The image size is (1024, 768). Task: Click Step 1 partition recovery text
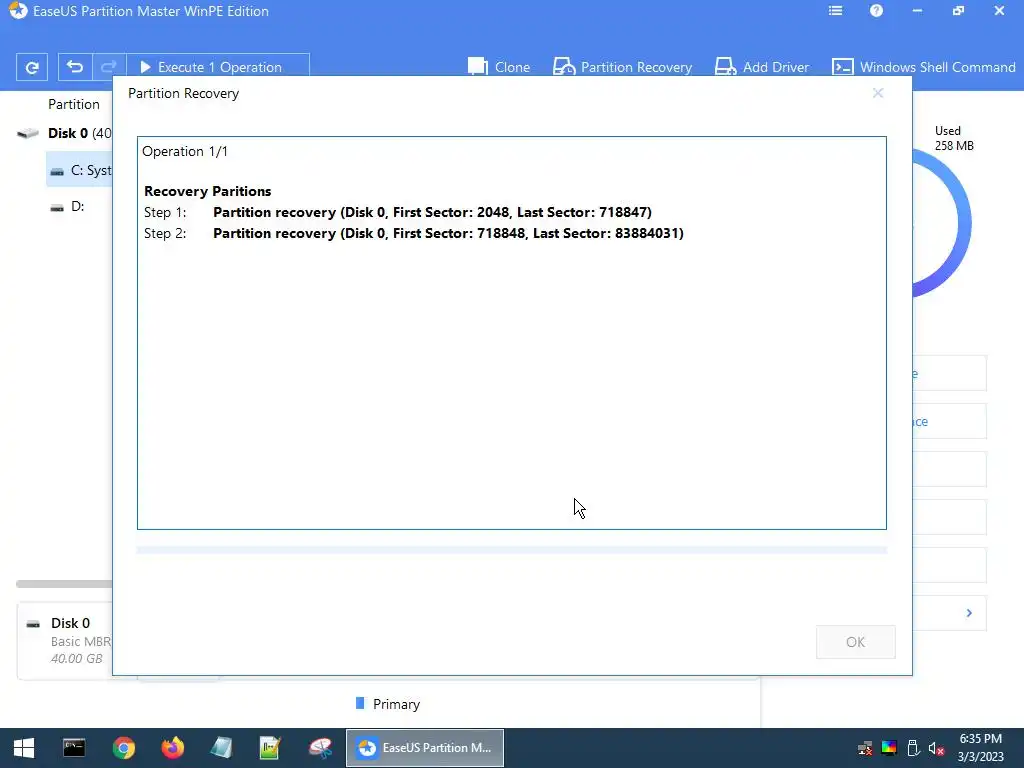(432, 212)
